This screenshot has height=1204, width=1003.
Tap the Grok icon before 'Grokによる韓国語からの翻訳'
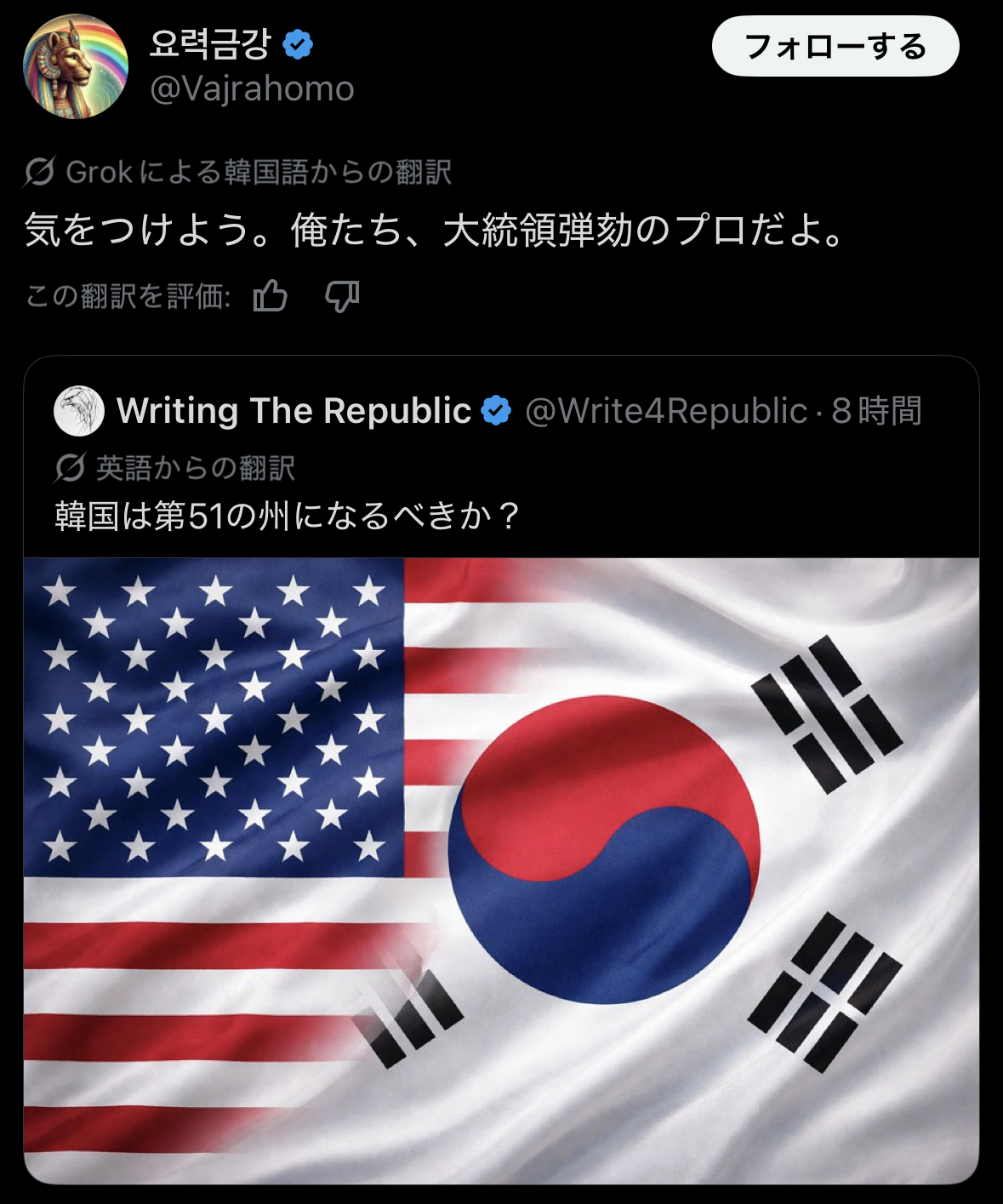(x=40, y=172)
